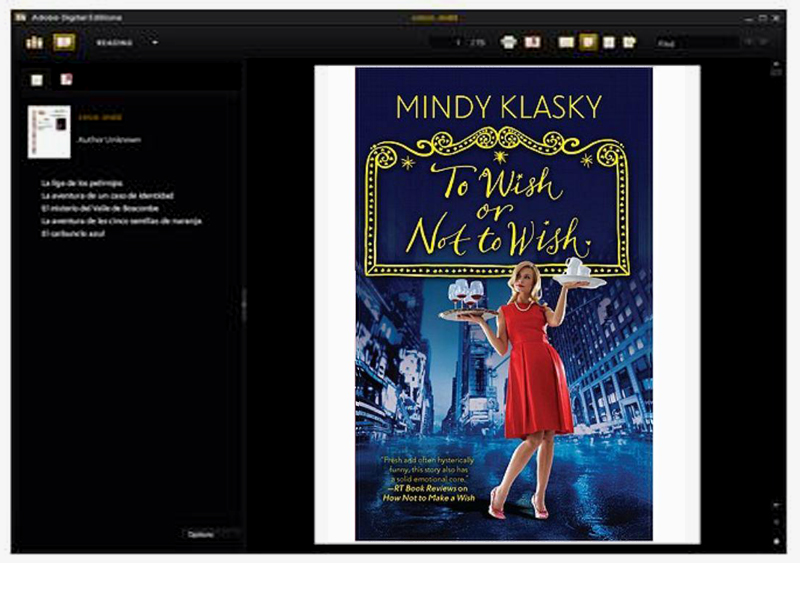Open 'La aventura de las cinco semillas de naranja'
Image resolution: width=800 pixels, height=600 pixels.
click(121, 221)
